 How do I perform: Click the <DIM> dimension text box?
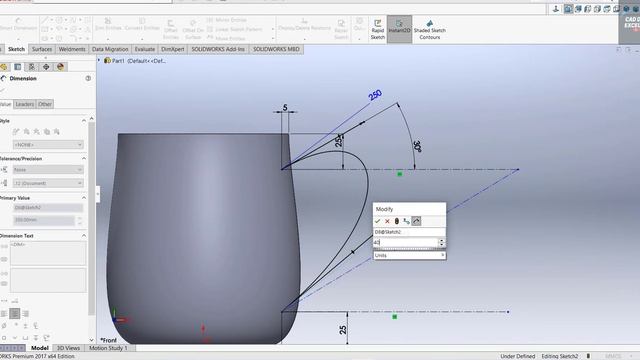pos(48,253)
